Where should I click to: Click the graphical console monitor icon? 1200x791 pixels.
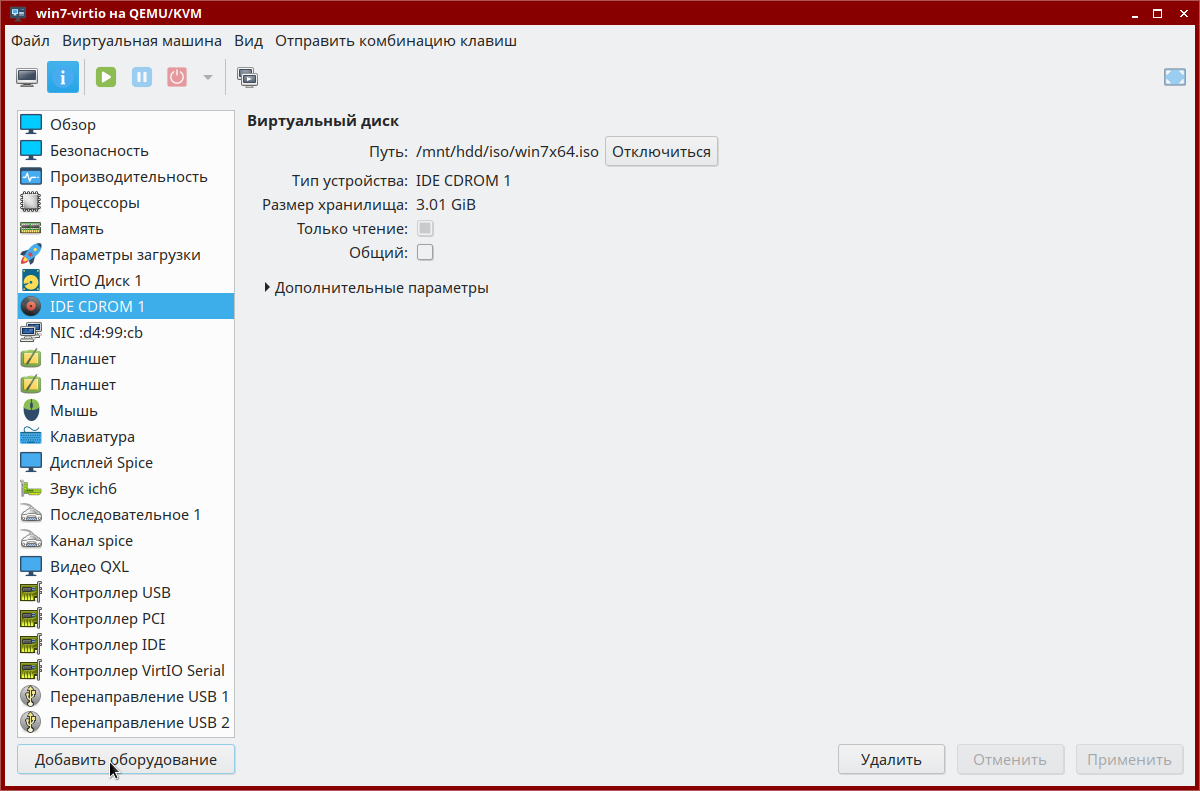coord(27,77)
